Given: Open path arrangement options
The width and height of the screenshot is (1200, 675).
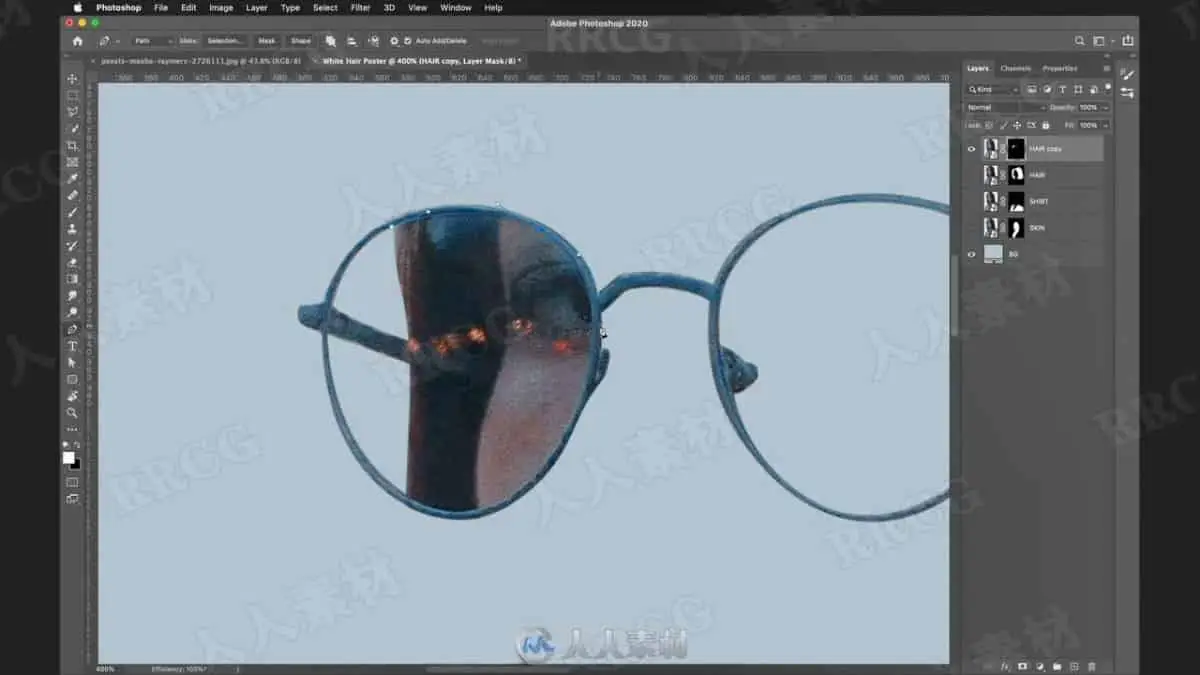Looking at the screenshot, I should [373, 41].
